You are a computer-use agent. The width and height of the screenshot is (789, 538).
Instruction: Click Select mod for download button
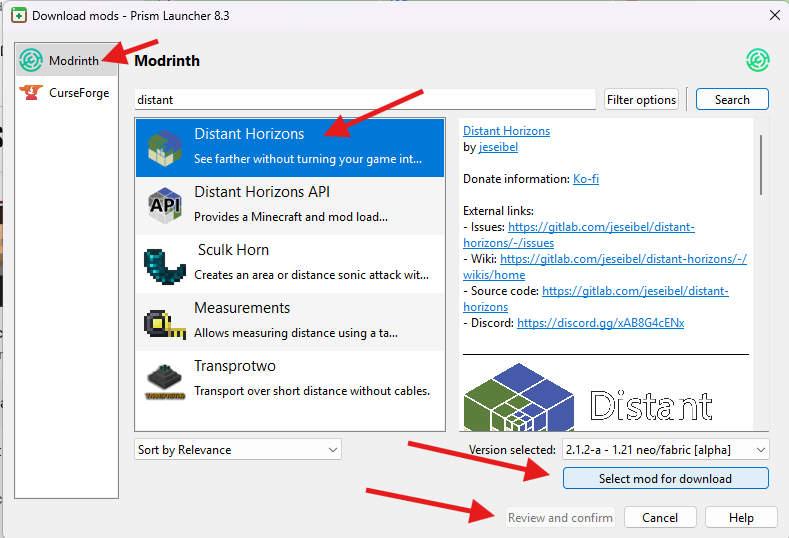tap(665, 478)
